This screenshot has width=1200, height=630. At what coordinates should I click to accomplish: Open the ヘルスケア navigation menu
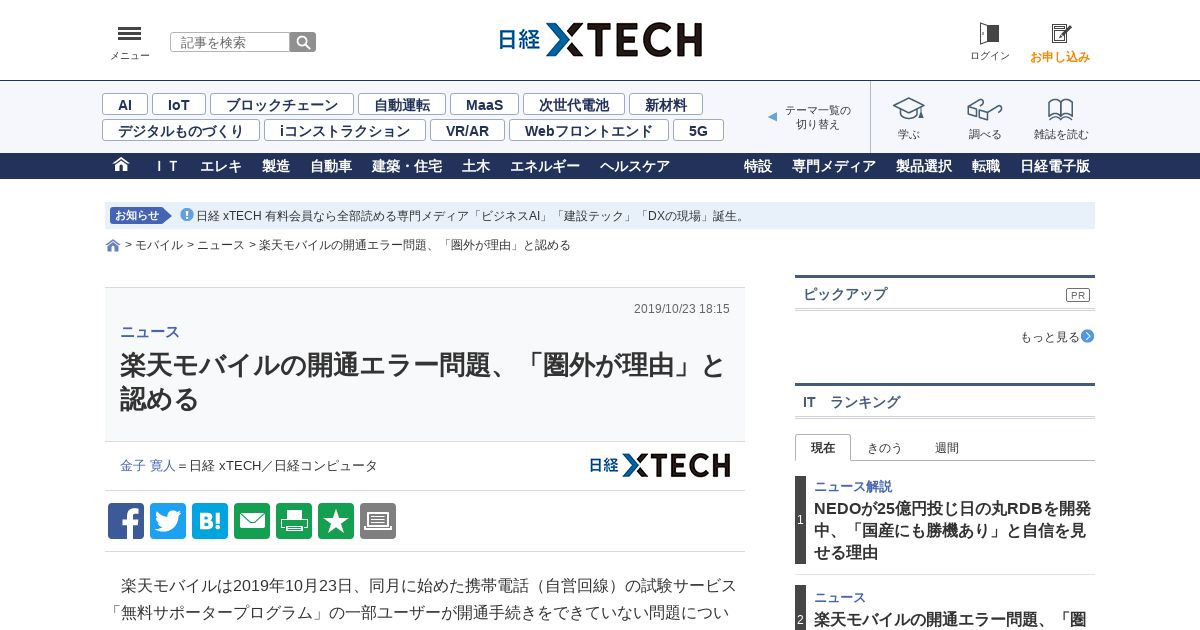coord(635,166)
